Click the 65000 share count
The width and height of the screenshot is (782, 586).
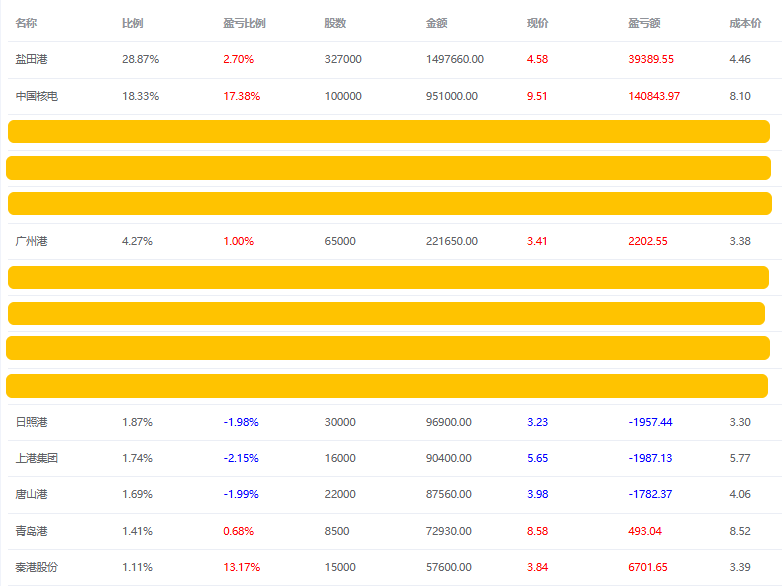pyautogui.click(x=340, y=241)
